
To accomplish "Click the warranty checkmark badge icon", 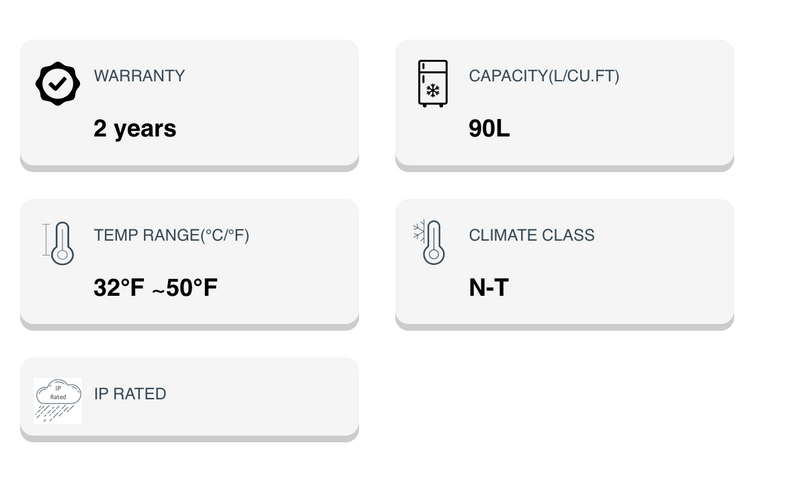I will (x=57, y=84).
